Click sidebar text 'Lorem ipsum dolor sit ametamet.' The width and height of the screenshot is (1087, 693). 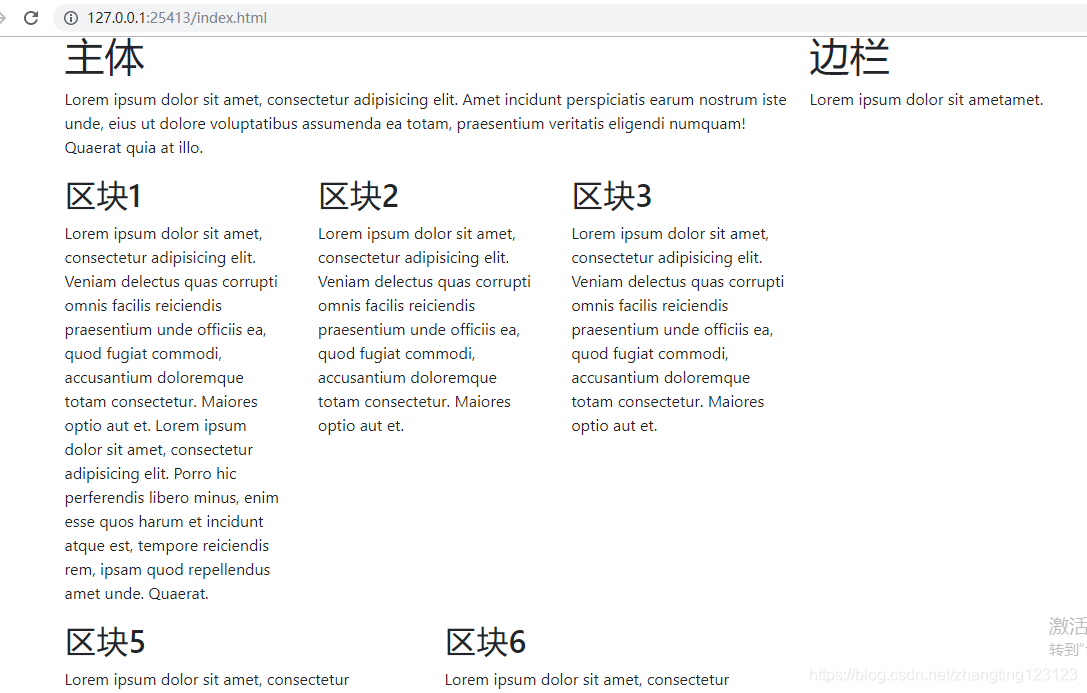pyautogui.click(x=926, y=100)
